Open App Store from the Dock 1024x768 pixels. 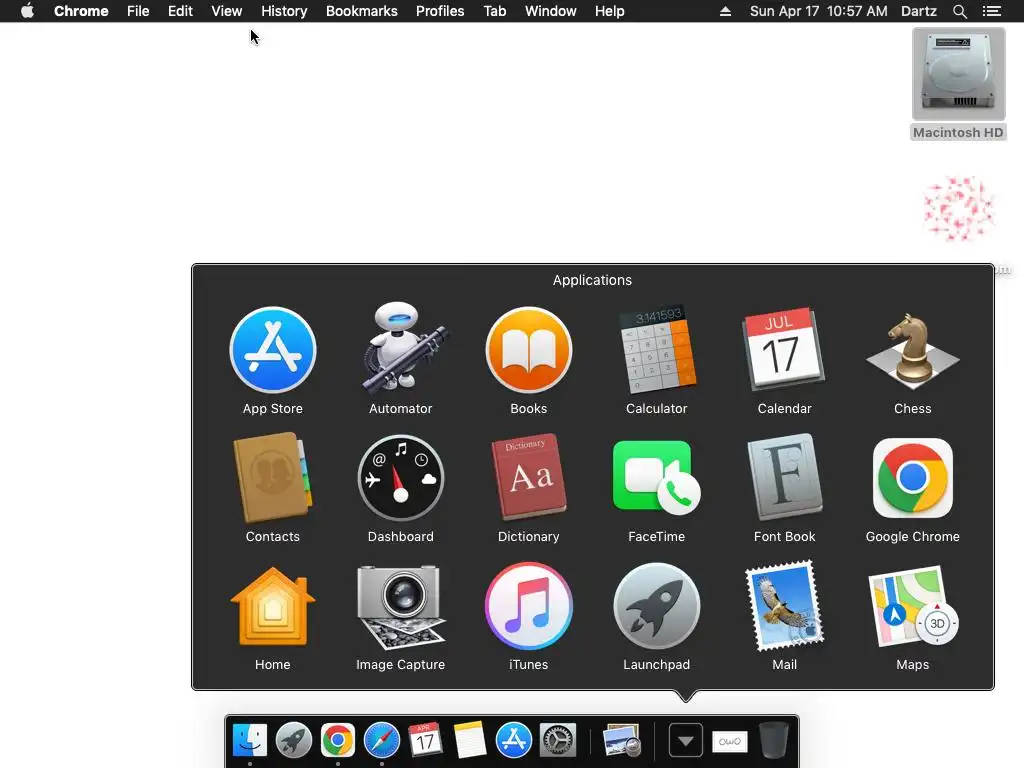pos(513,740)
